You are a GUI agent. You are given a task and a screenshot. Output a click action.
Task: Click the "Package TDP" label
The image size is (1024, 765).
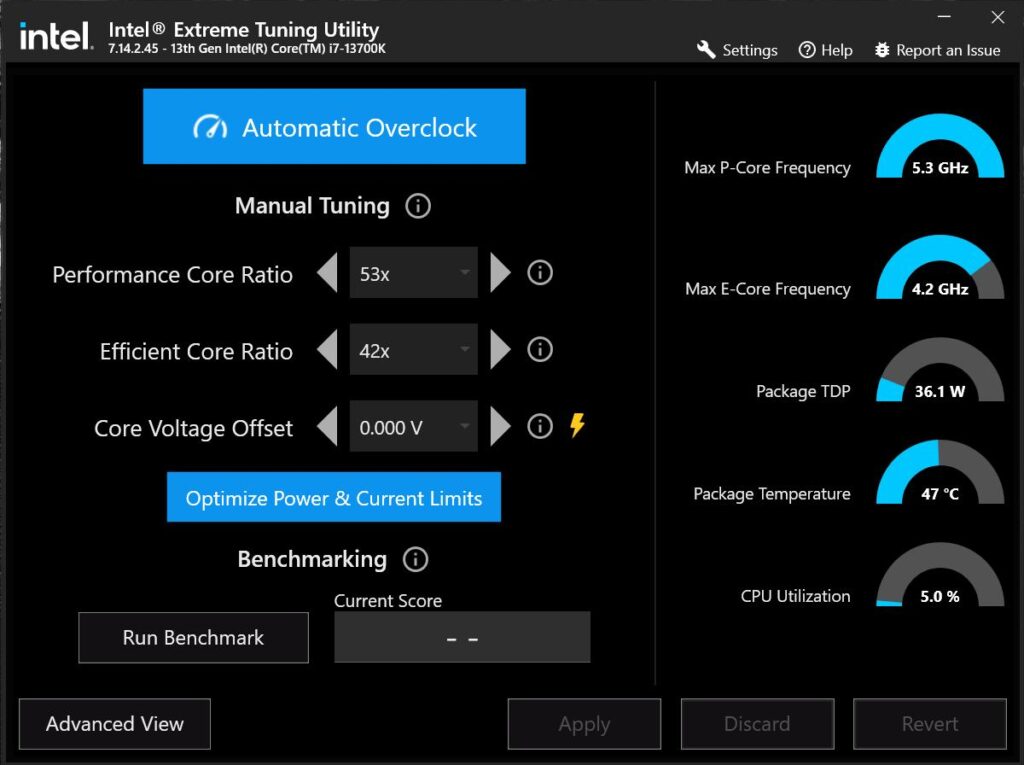click(x=803, y=391)
